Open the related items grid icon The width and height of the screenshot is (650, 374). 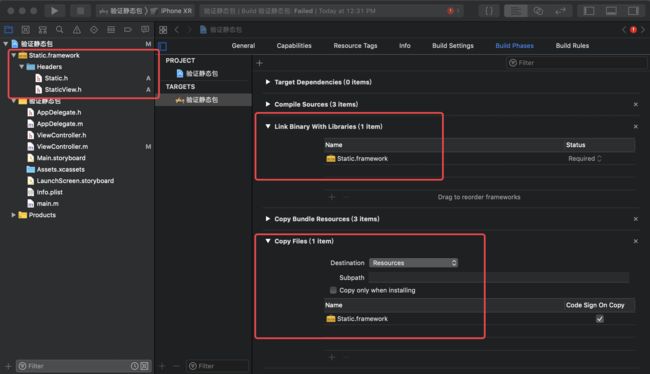click(163, 30)
